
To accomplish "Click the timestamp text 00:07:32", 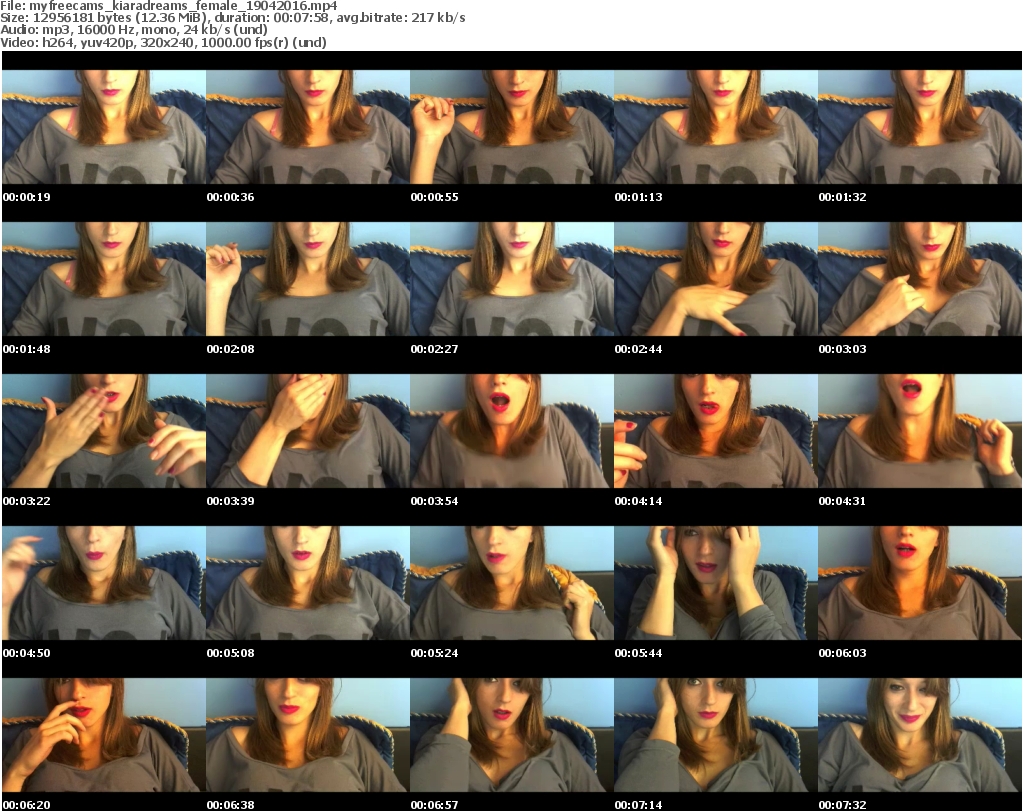I will [x=842, y=805].
